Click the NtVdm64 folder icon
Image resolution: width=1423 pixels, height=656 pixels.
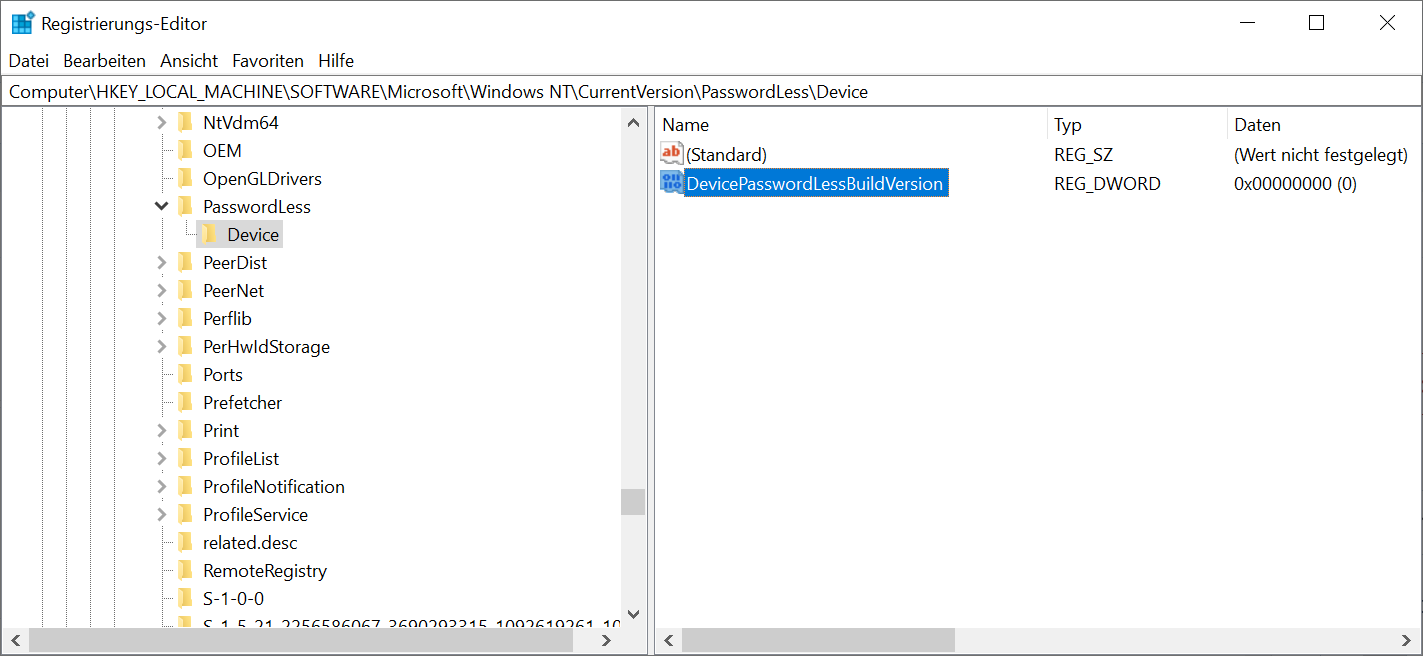[185, 123]
